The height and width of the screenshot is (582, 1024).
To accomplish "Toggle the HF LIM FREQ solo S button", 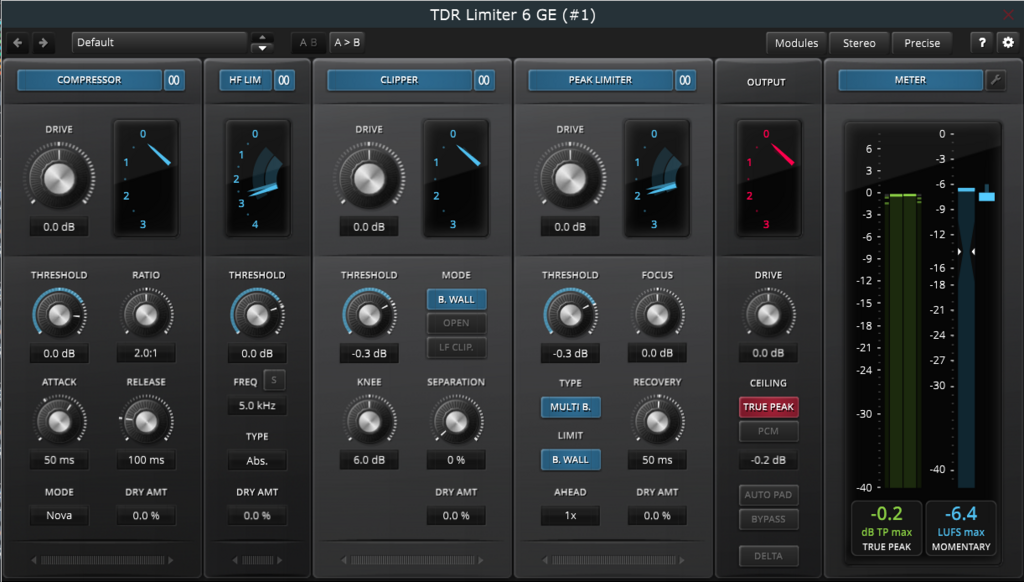I will [x=274, y=380].
